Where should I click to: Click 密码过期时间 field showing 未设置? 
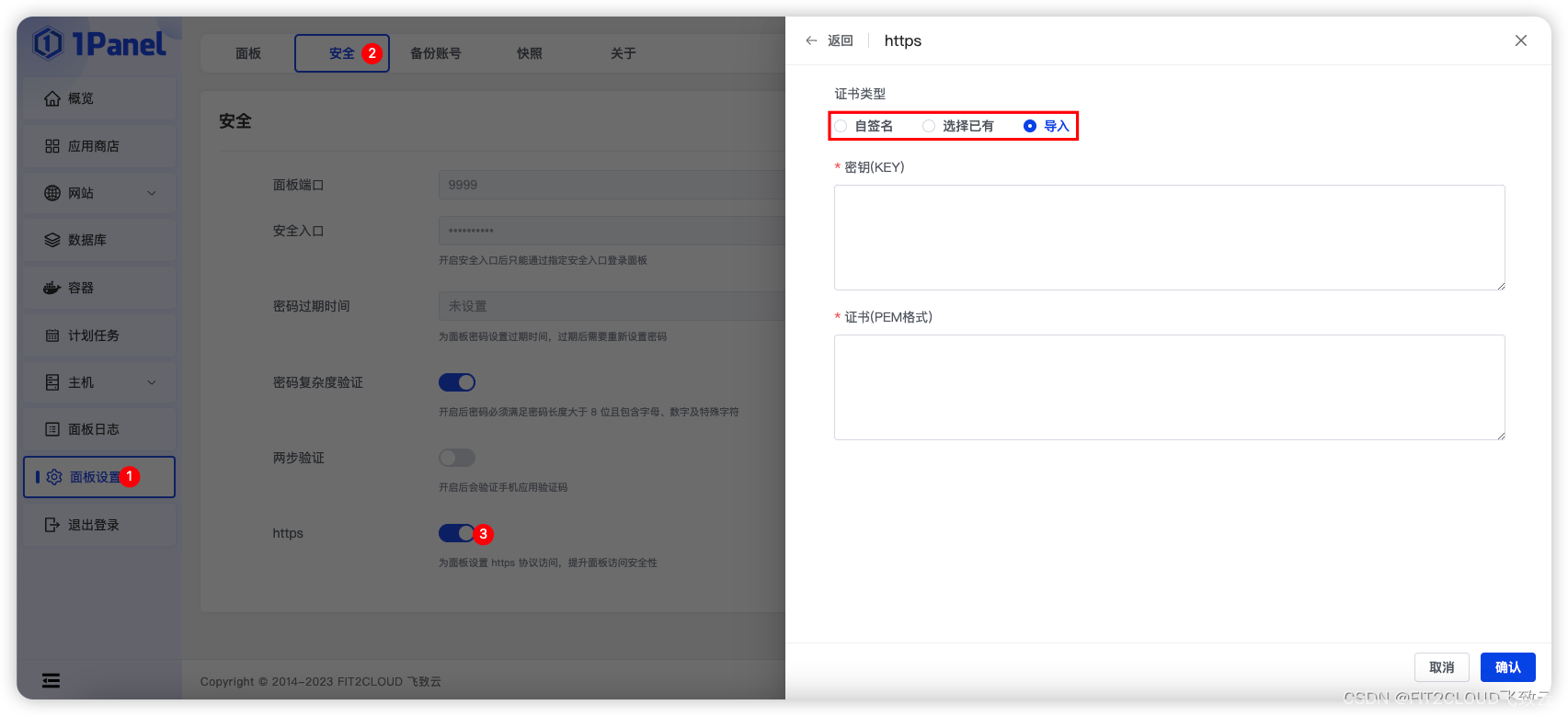point(612,306)
